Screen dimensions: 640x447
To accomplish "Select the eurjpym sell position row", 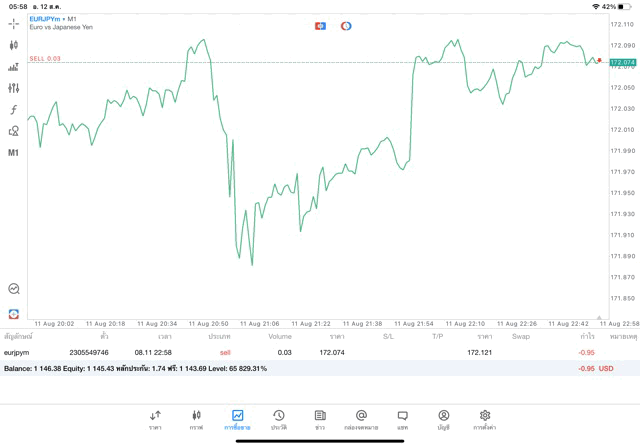I will [300, 353].
